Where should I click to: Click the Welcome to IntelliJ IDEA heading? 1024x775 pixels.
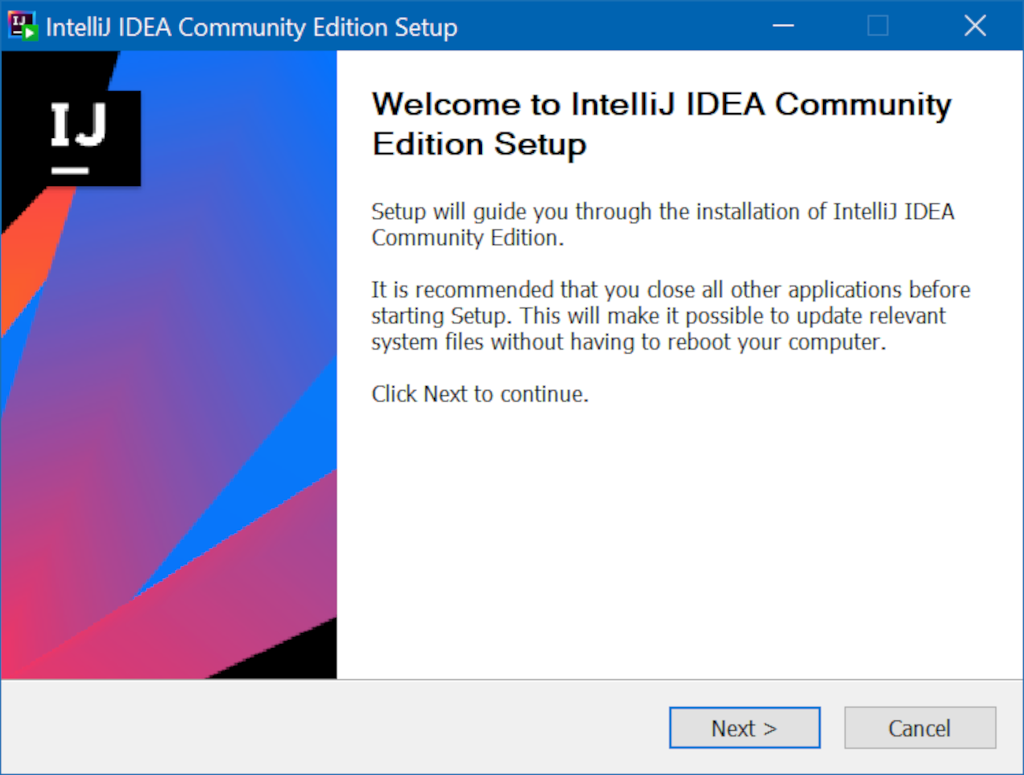click(661, 124)
